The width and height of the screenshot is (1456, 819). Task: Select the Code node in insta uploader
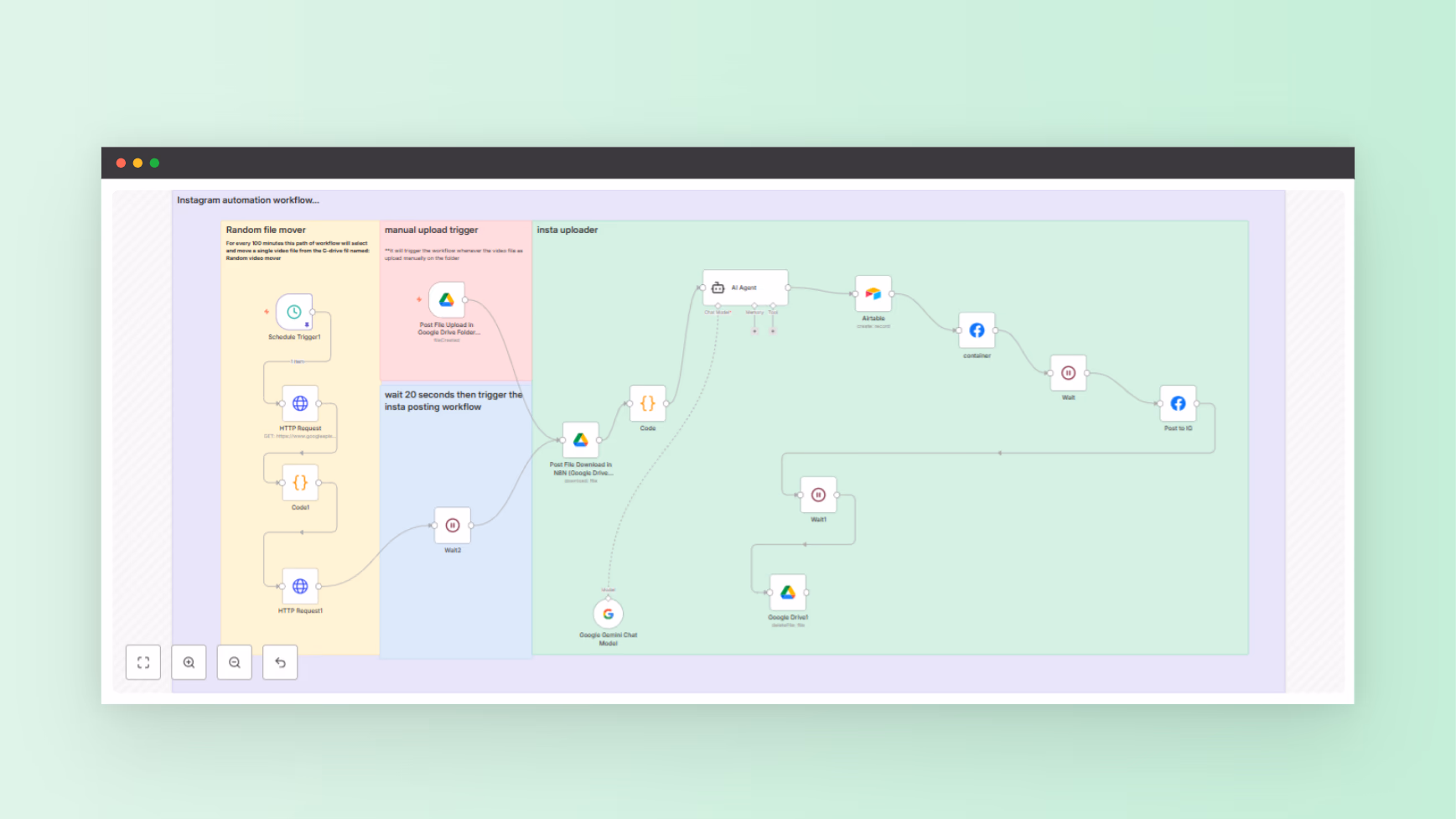click(646, 402)
